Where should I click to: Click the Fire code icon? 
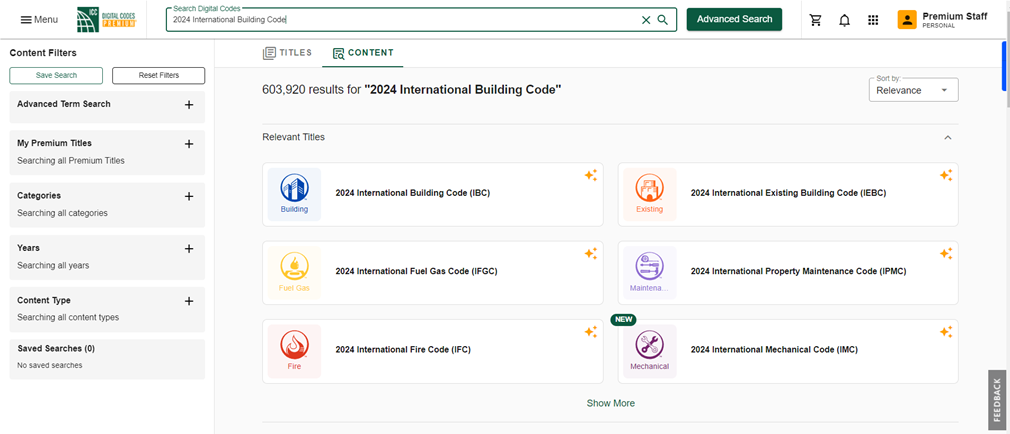point(294,352)
